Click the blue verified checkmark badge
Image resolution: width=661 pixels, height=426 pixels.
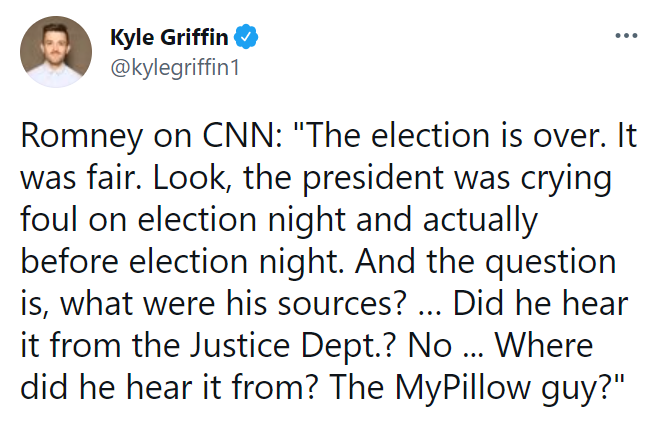point(246,37)
